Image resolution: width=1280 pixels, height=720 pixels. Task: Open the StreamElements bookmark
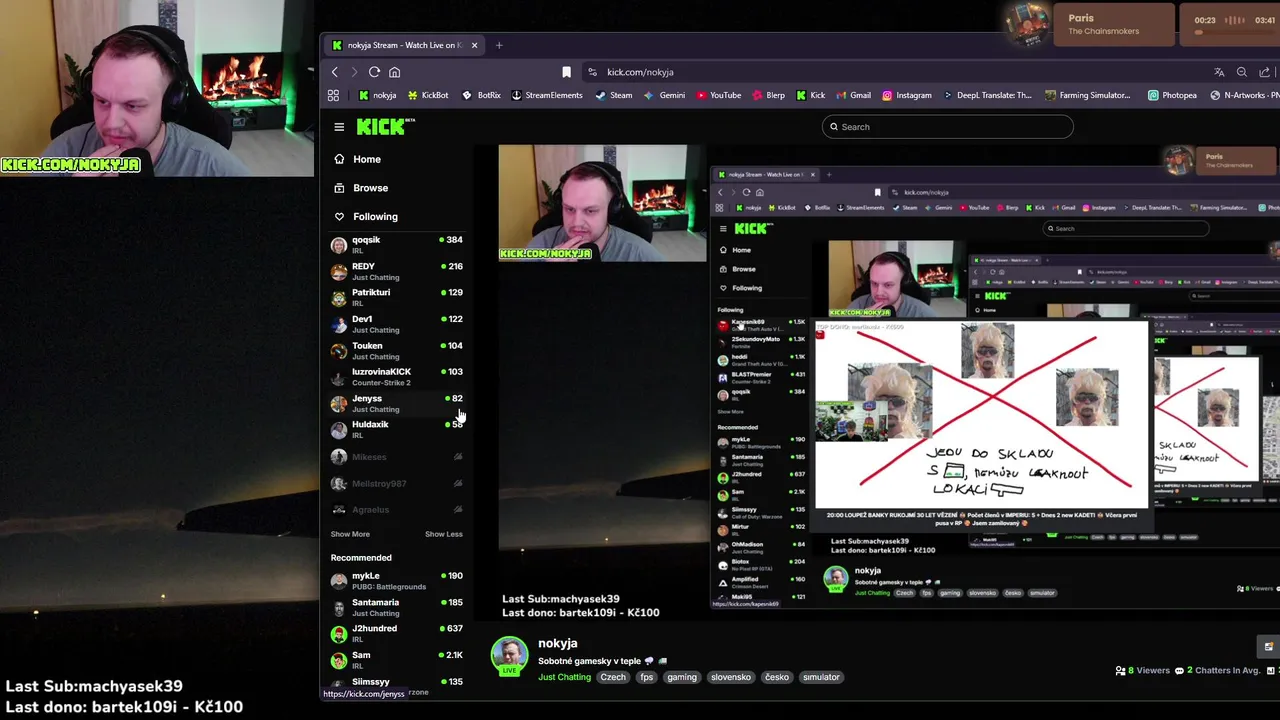coord(547,95)
